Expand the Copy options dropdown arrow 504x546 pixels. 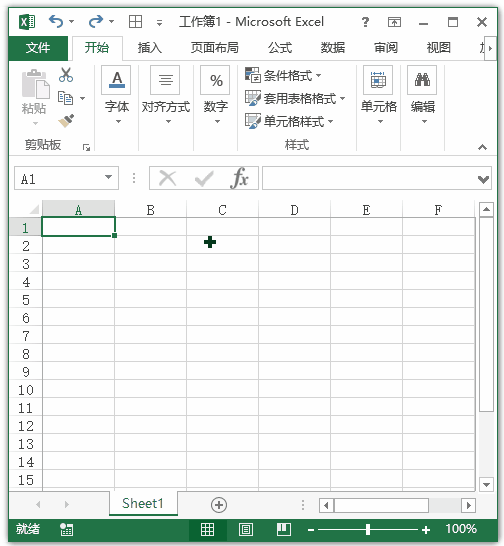click(83, 98)
